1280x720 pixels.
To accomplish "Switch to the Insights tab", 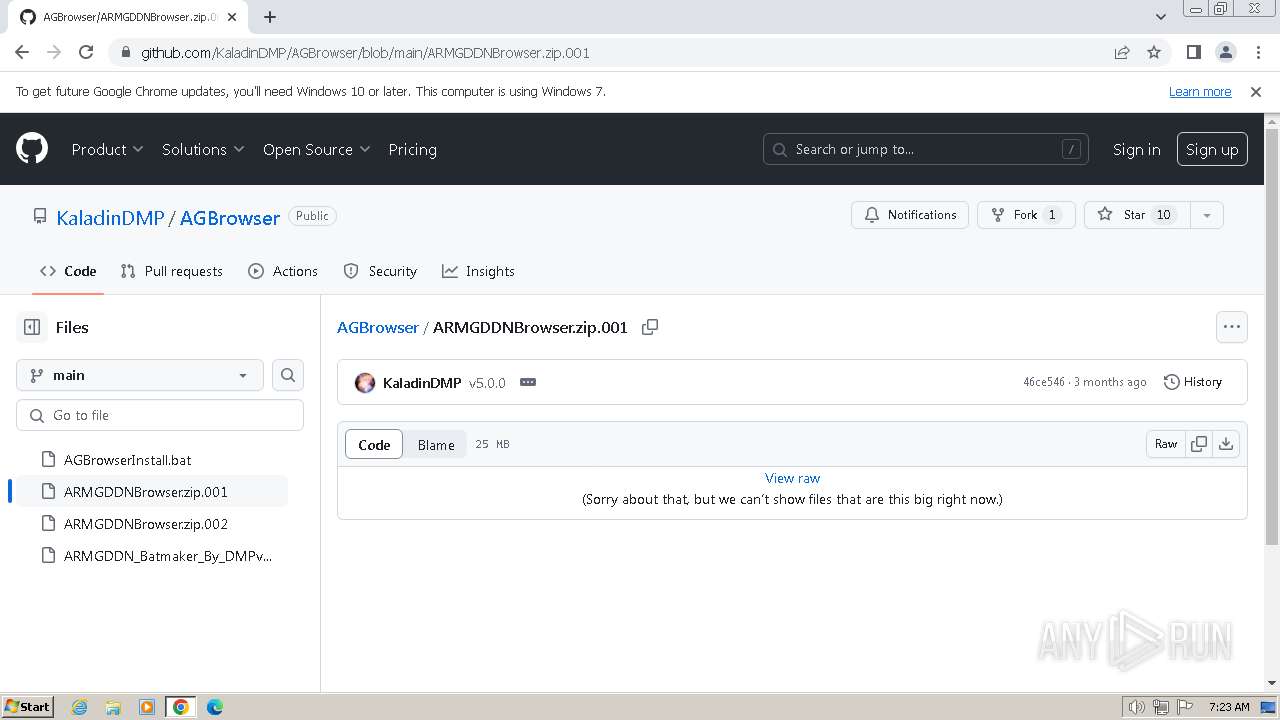I will 478,271.
